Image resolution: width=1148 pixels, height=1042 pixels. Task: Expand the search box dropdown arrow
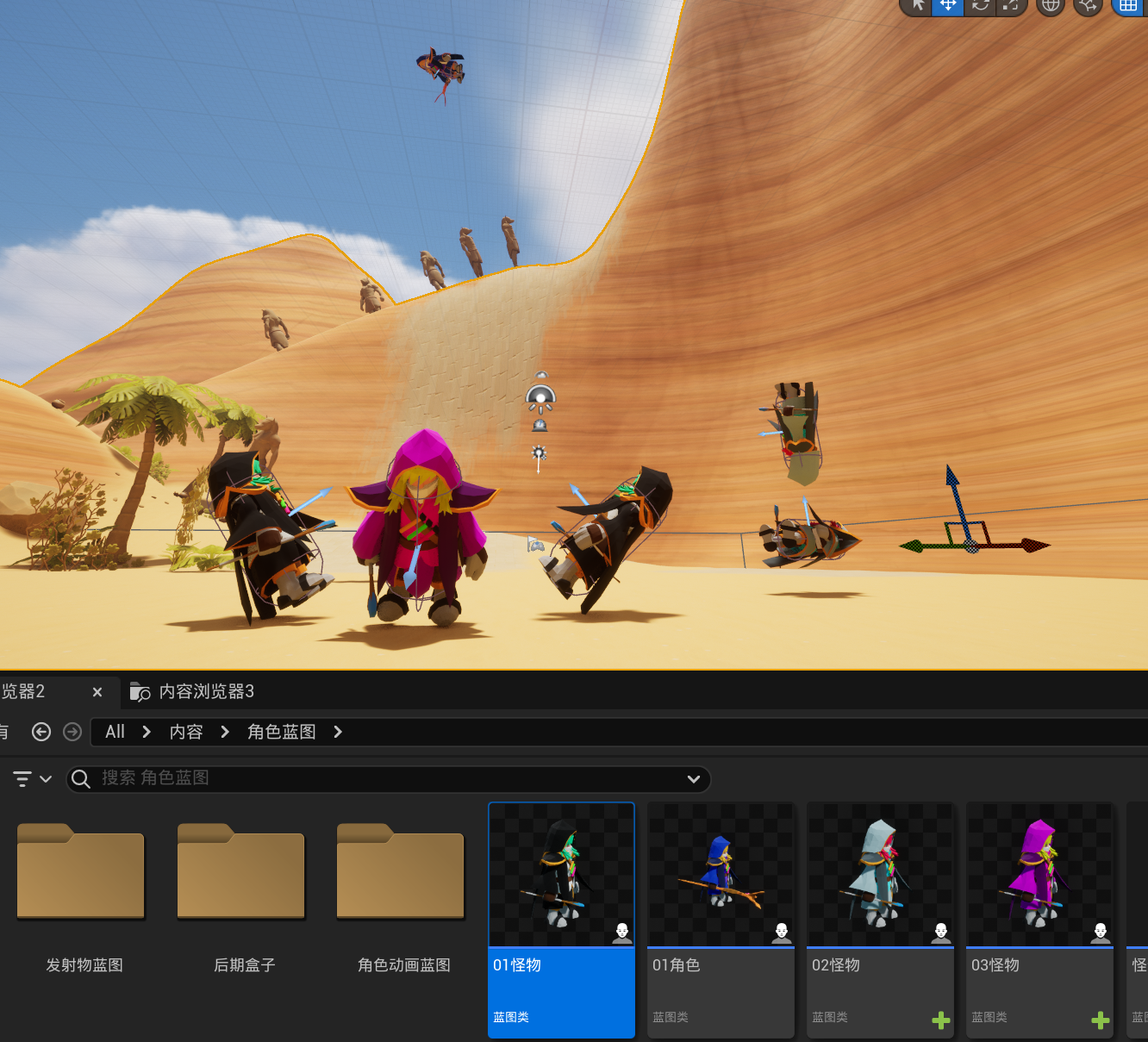(693, 779)
